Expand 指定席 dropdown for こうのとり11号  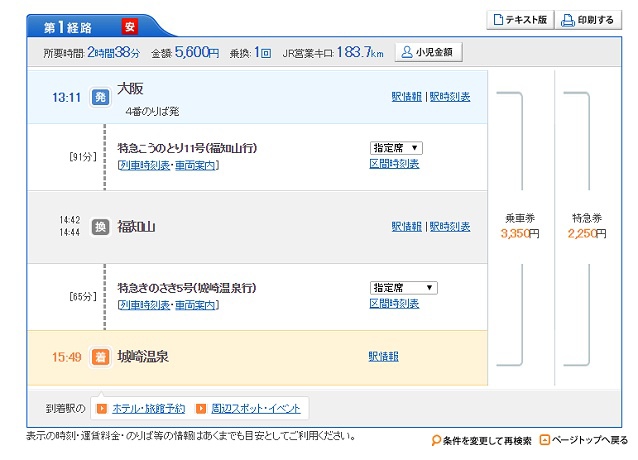396,148
